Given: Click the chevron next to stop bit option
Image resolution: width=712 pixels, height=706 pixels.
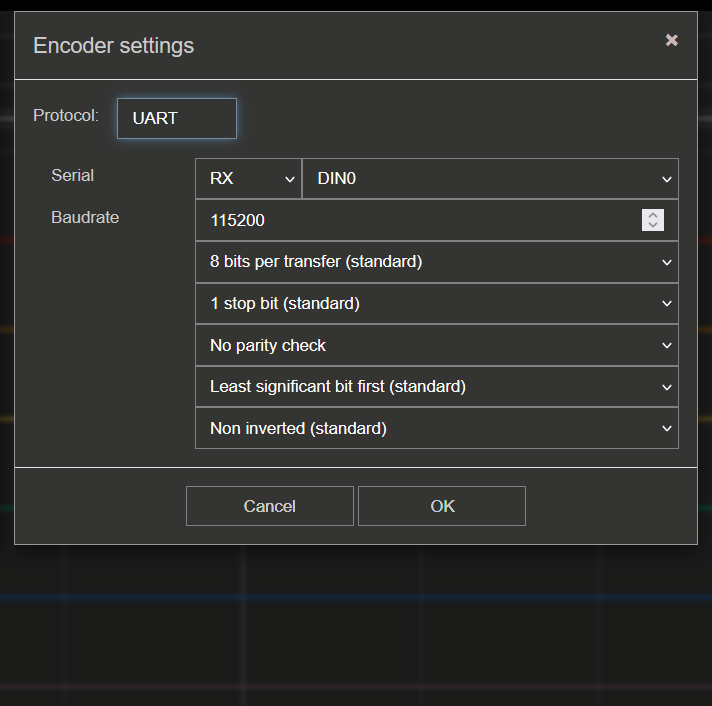Looking at the screenshot, I should click(x=667, y=303).
